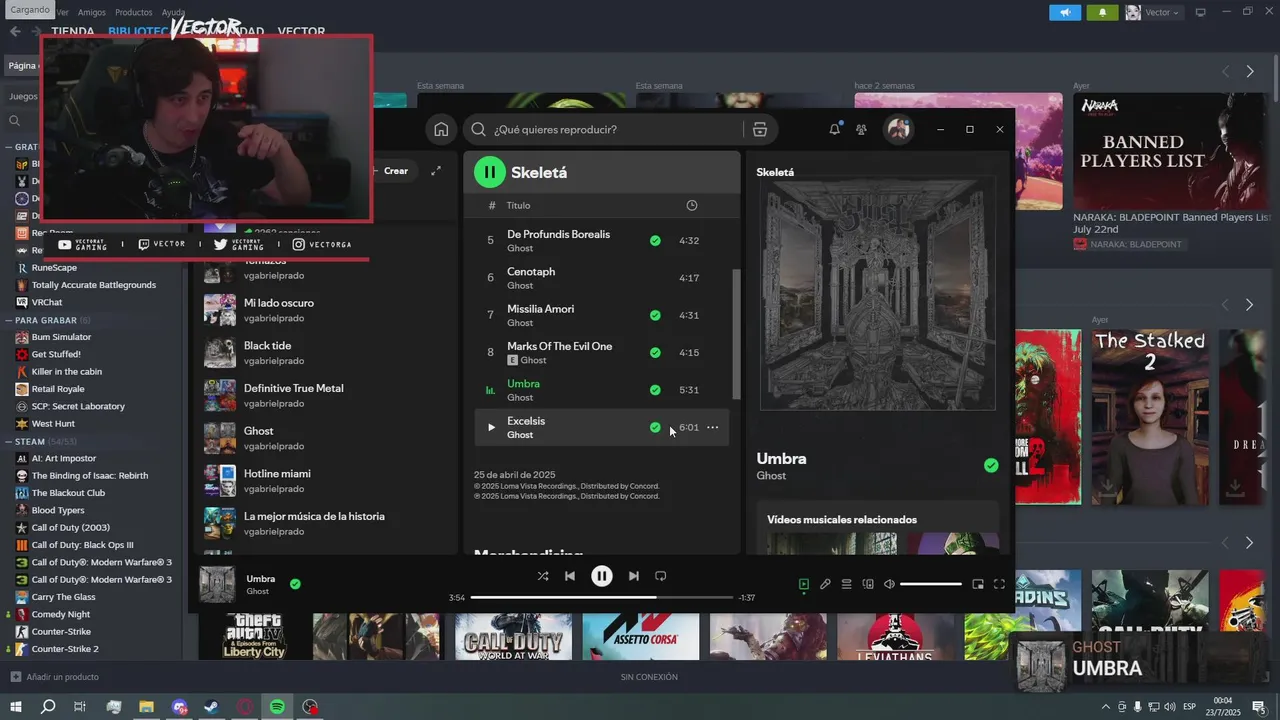Open Discord from the taskbar
The image size is (1280, 720).
click(180, 707)
